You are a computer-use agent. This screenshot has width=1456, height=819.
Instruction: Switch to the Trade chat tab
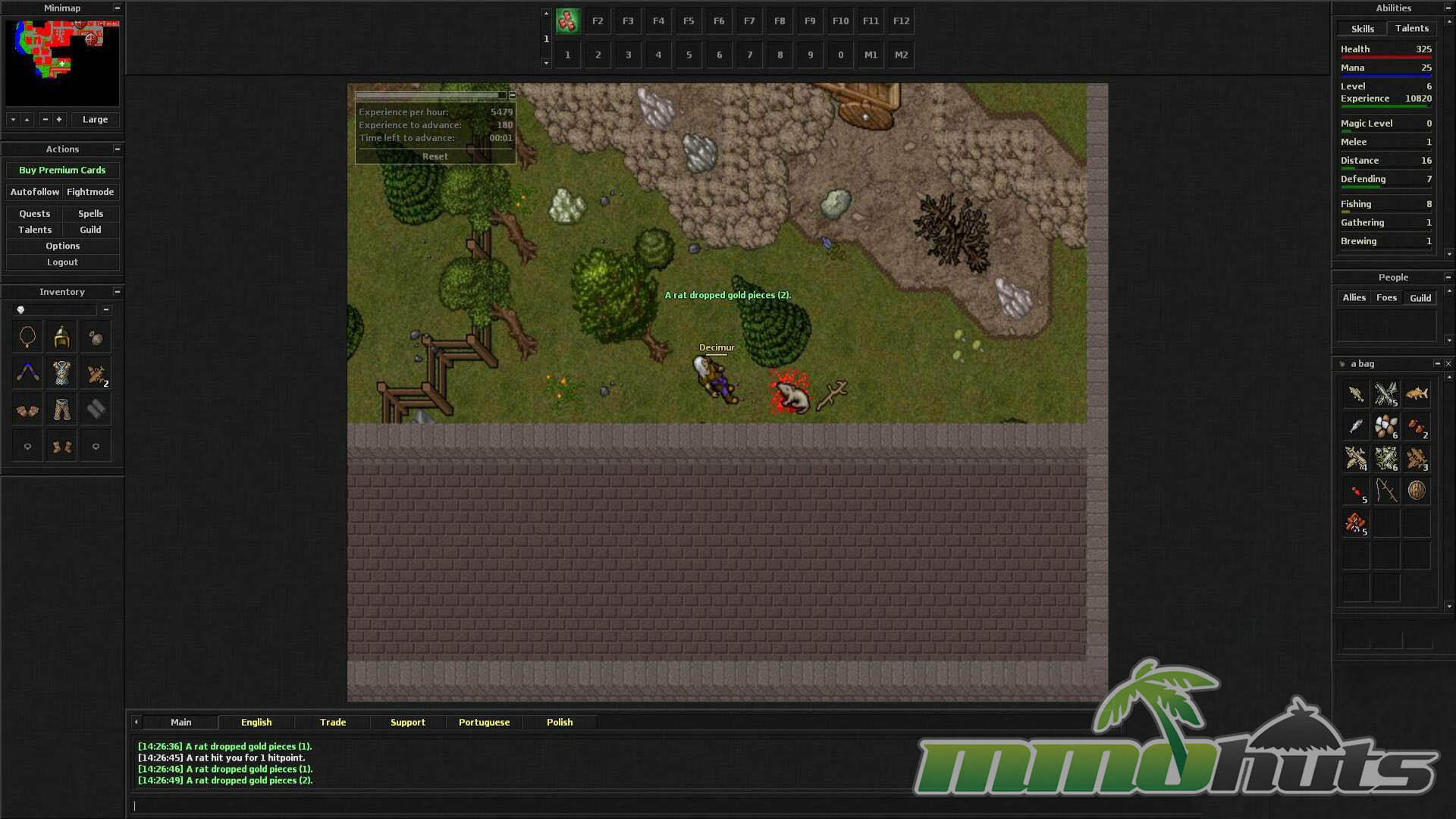(332, 722)
